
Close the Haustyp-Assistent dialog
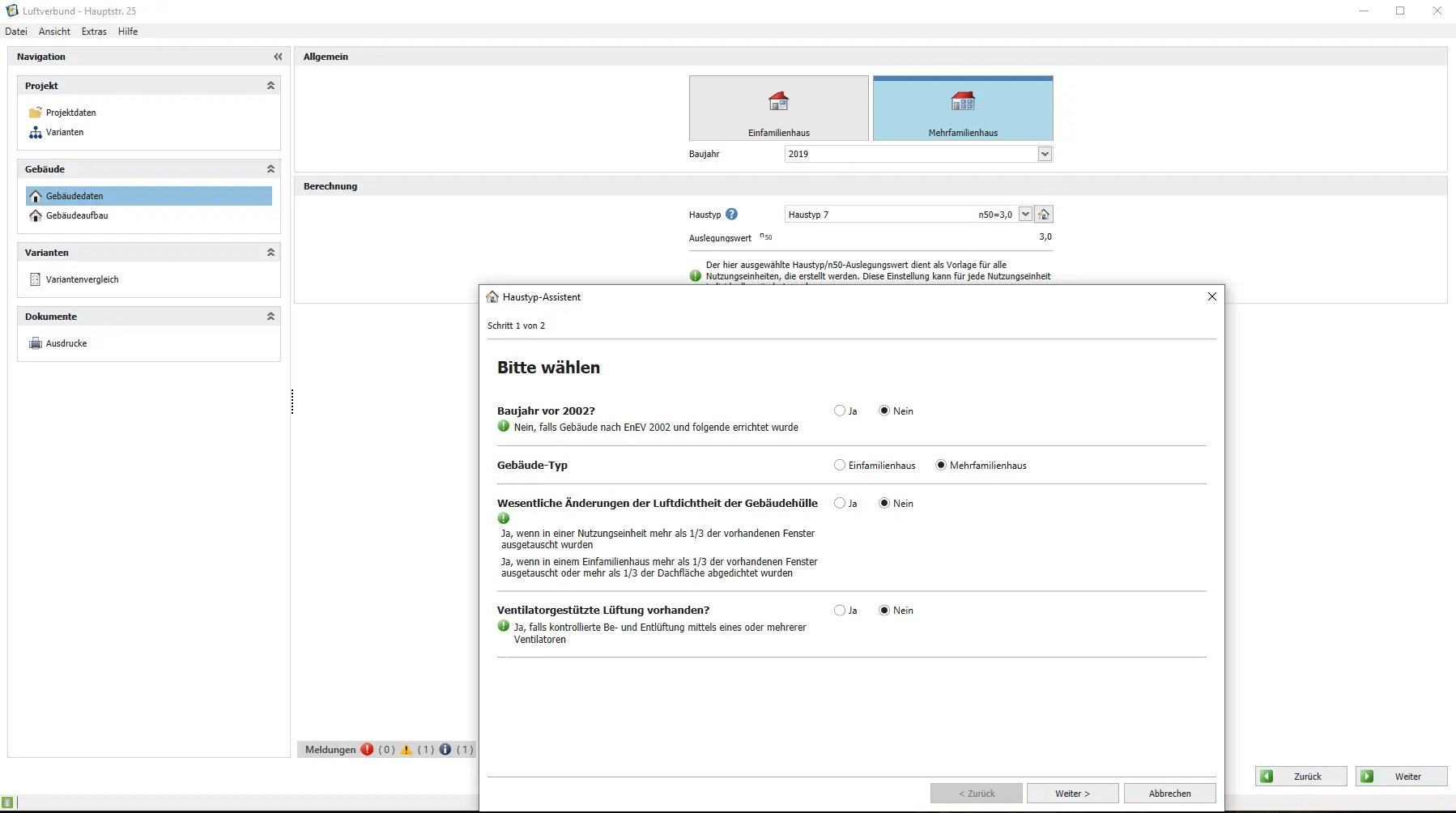(1211, 297)
